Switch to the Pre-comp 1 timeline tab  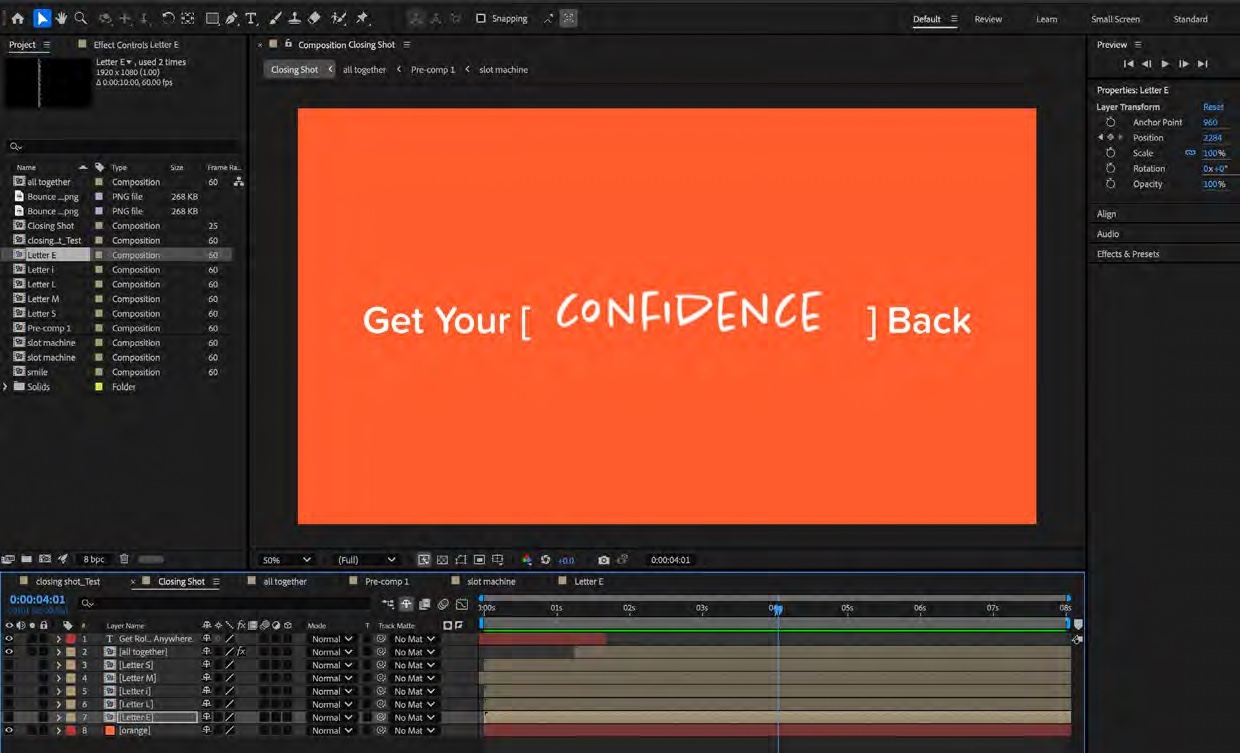coord(386,581)
